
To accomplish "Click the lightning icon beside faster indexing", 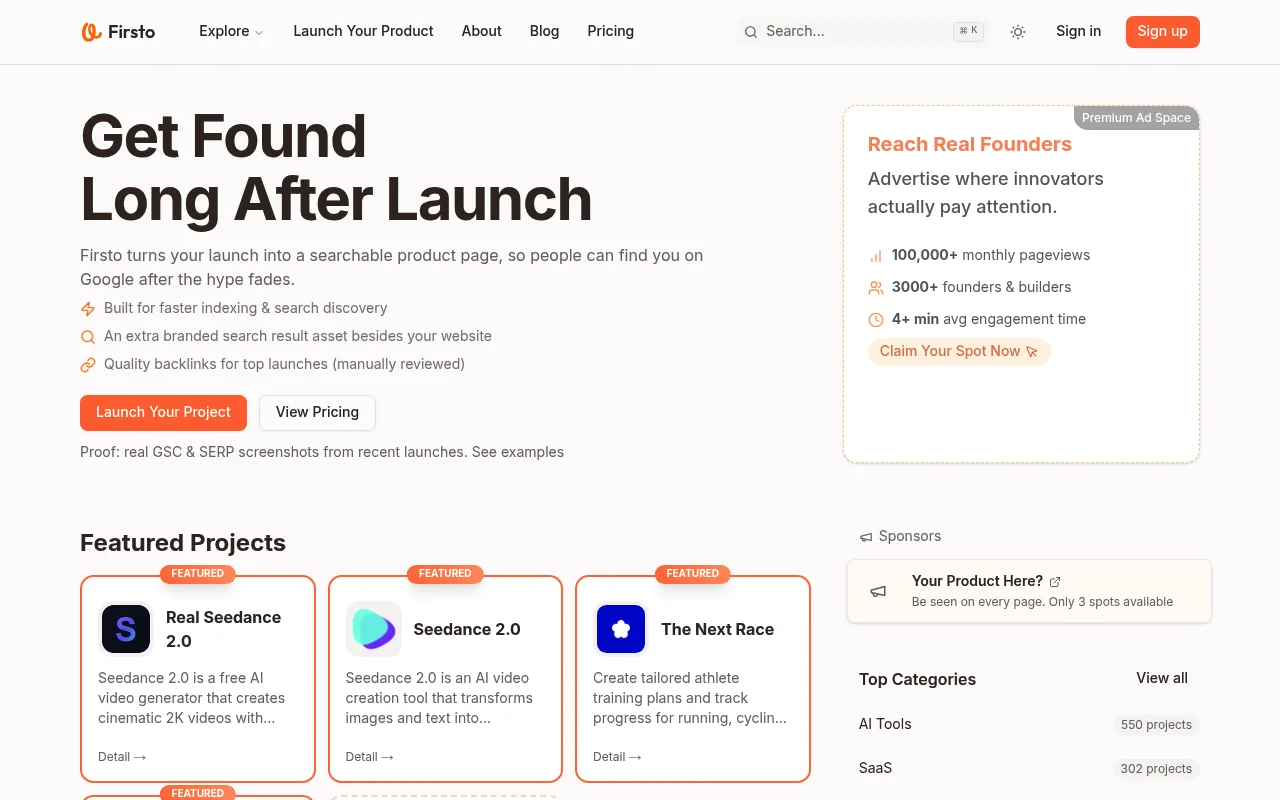I will [x=88, y=309].
